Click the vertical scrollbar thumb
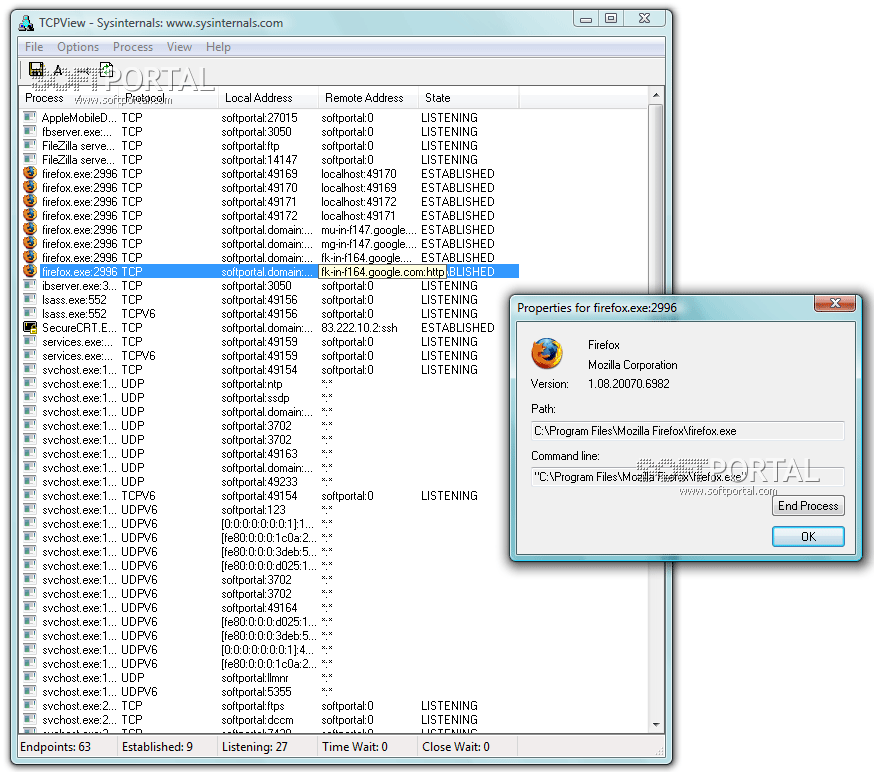 tap(656, 198)
